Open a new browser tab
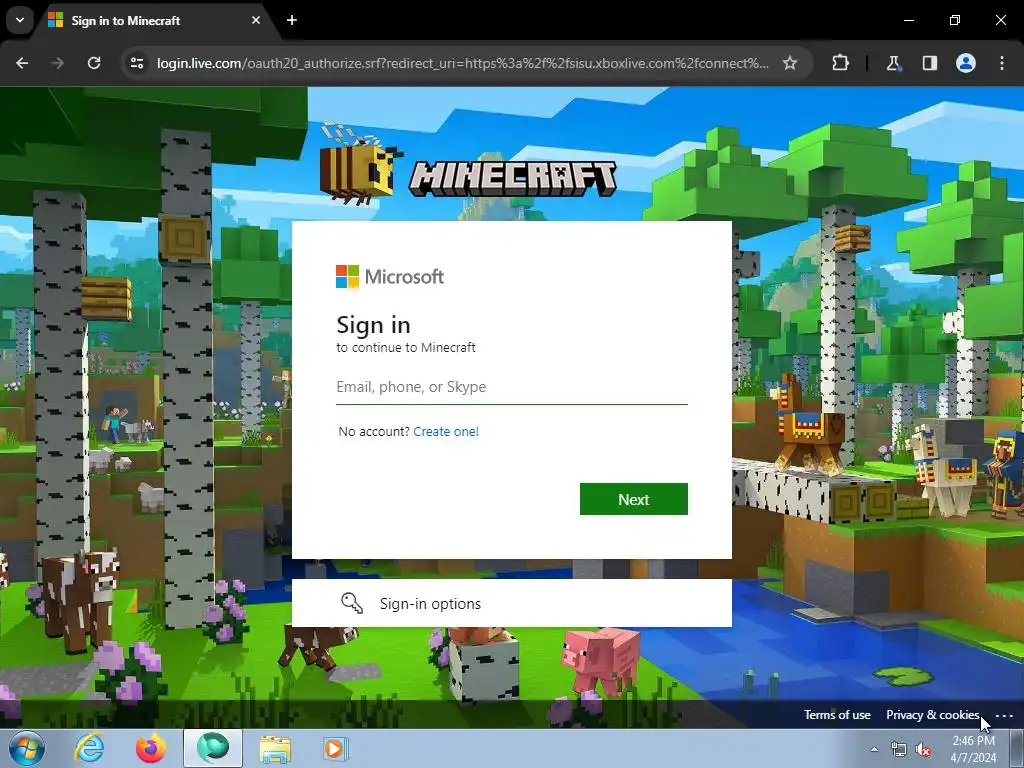 (x=292, y=20)
